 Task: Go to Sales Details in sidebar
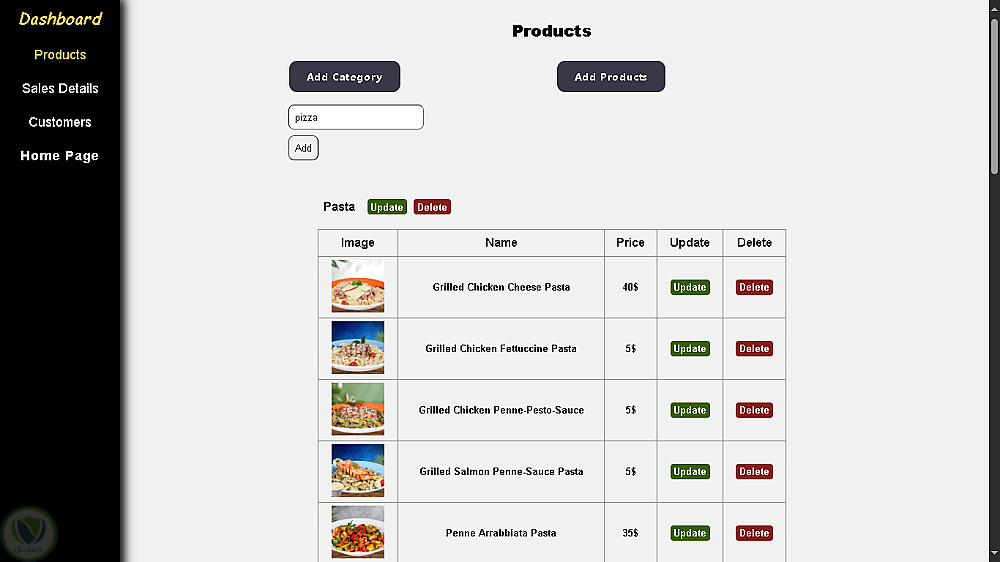point(60,88)
